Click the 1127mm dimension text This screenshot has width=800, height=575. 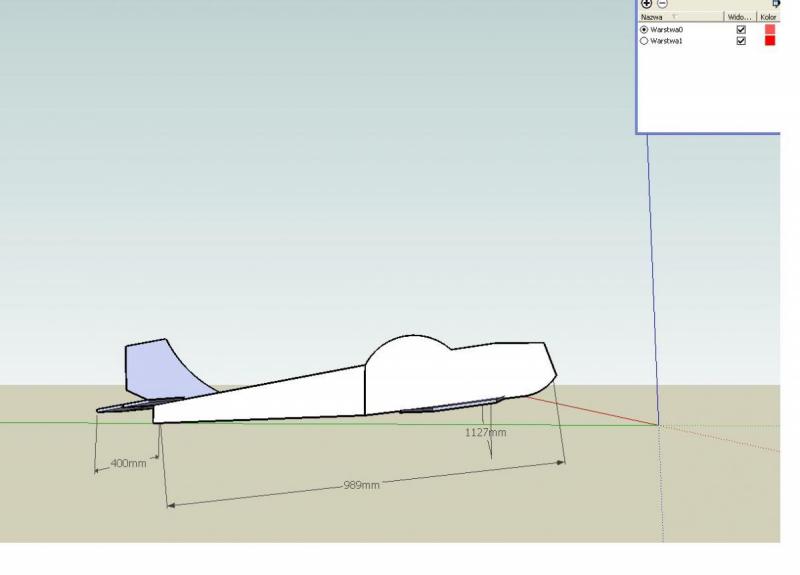tap(485, 433)
